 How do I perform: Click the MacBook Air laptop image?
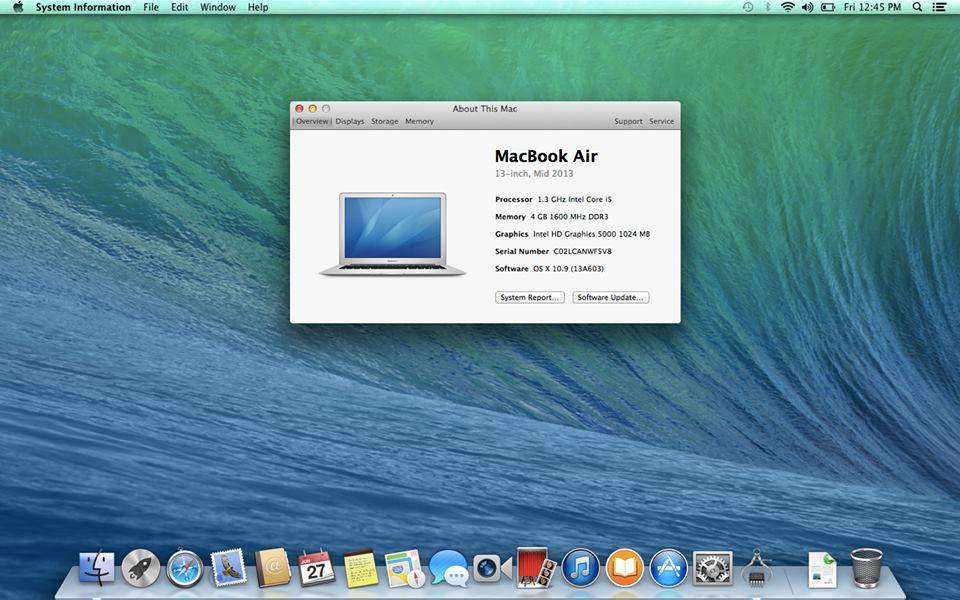392,234
